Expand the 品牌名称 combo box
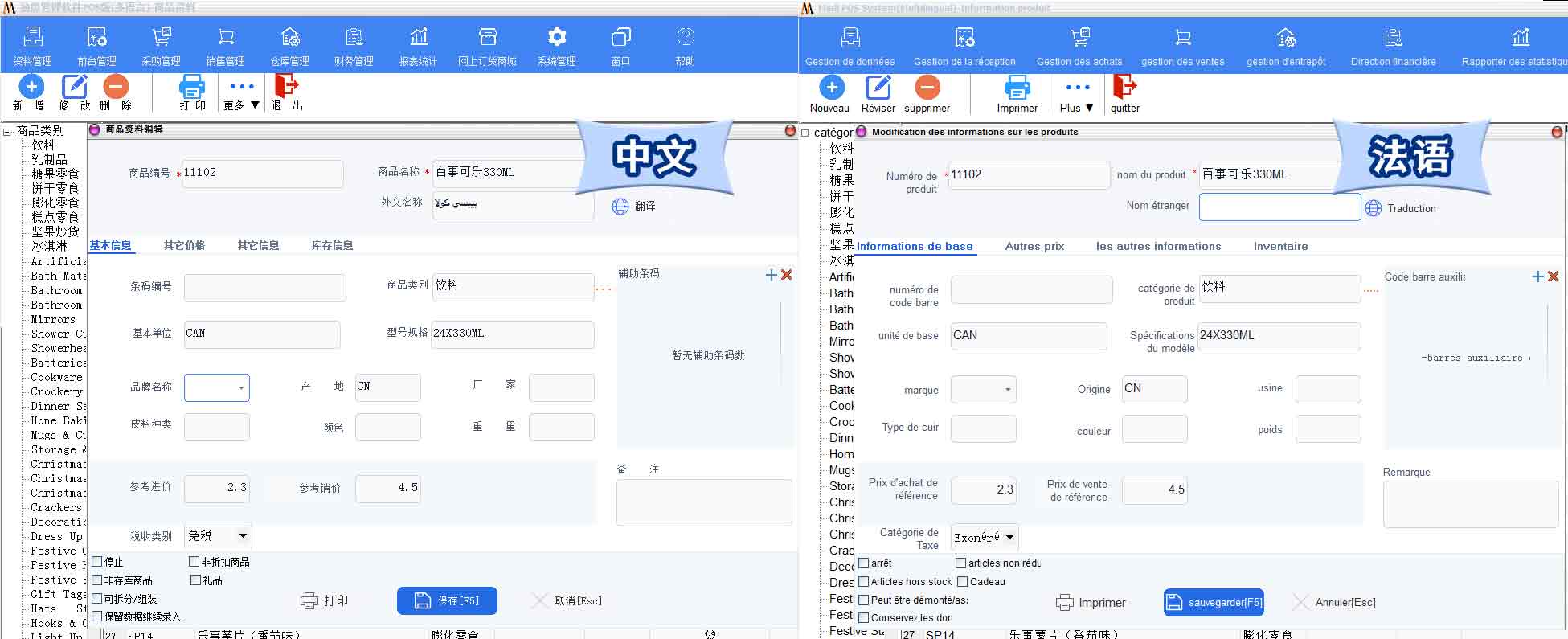 click(x=217, y=387)
